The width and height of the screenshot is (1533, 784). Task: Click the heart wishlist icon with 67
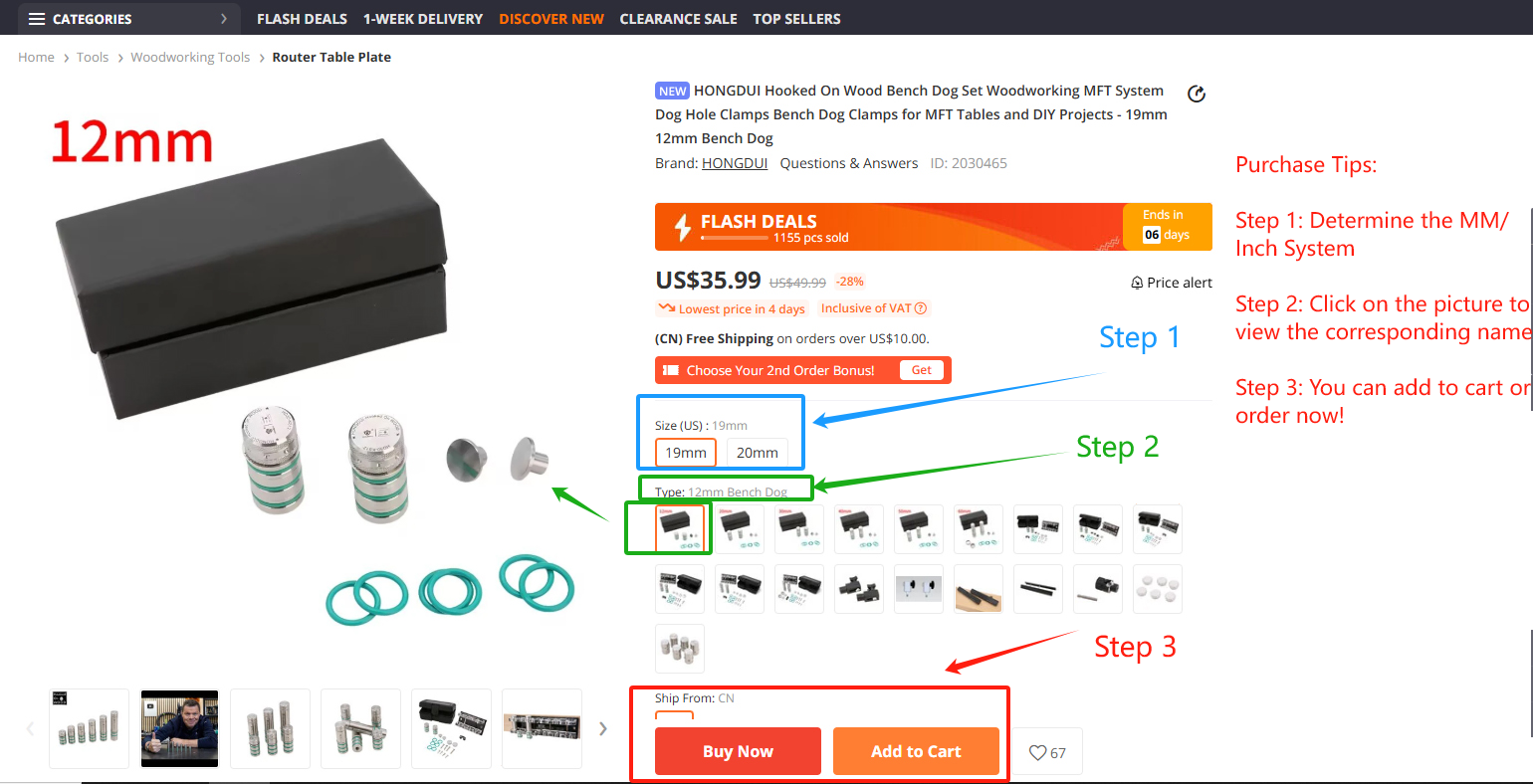click(1037, 753)
